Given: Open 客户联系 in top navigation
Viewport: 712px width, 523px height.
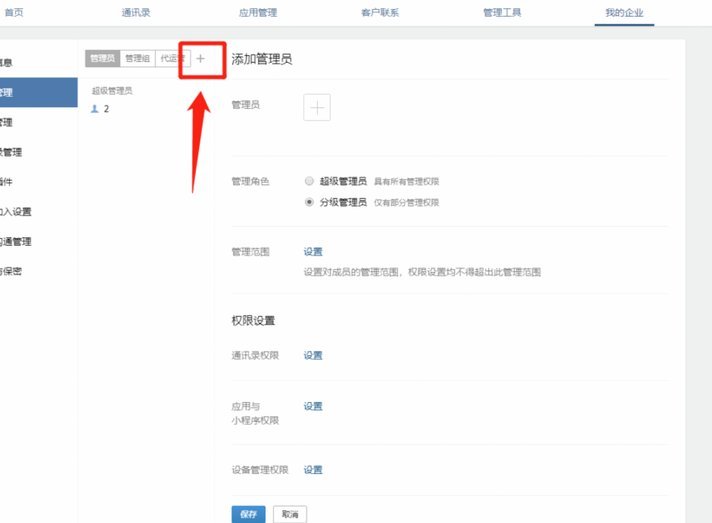Looking at the screenshot, I should [380, 12].
